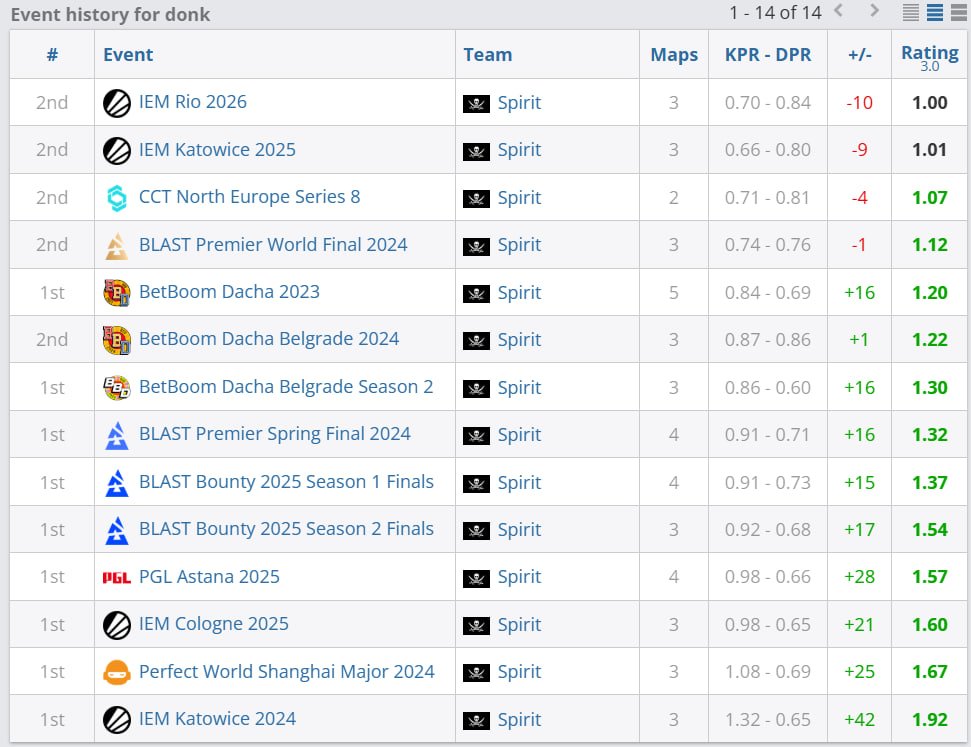This screenshot has width=971, height=747.
Task: Open BLAST Bounty 2025 Season 2 Finals link
Action: click(x=286, y=529)
